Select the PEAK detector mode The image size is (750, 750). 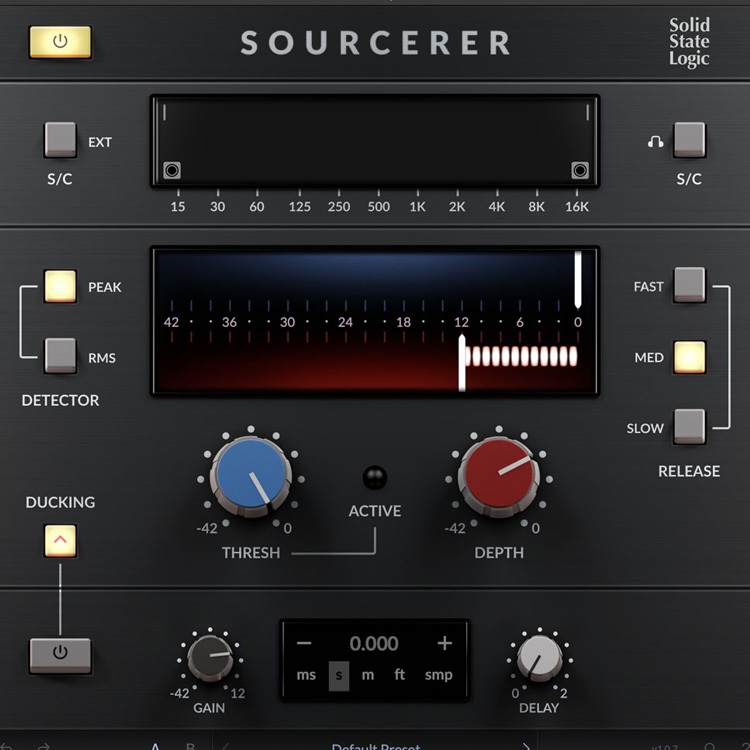click(60, 287)
